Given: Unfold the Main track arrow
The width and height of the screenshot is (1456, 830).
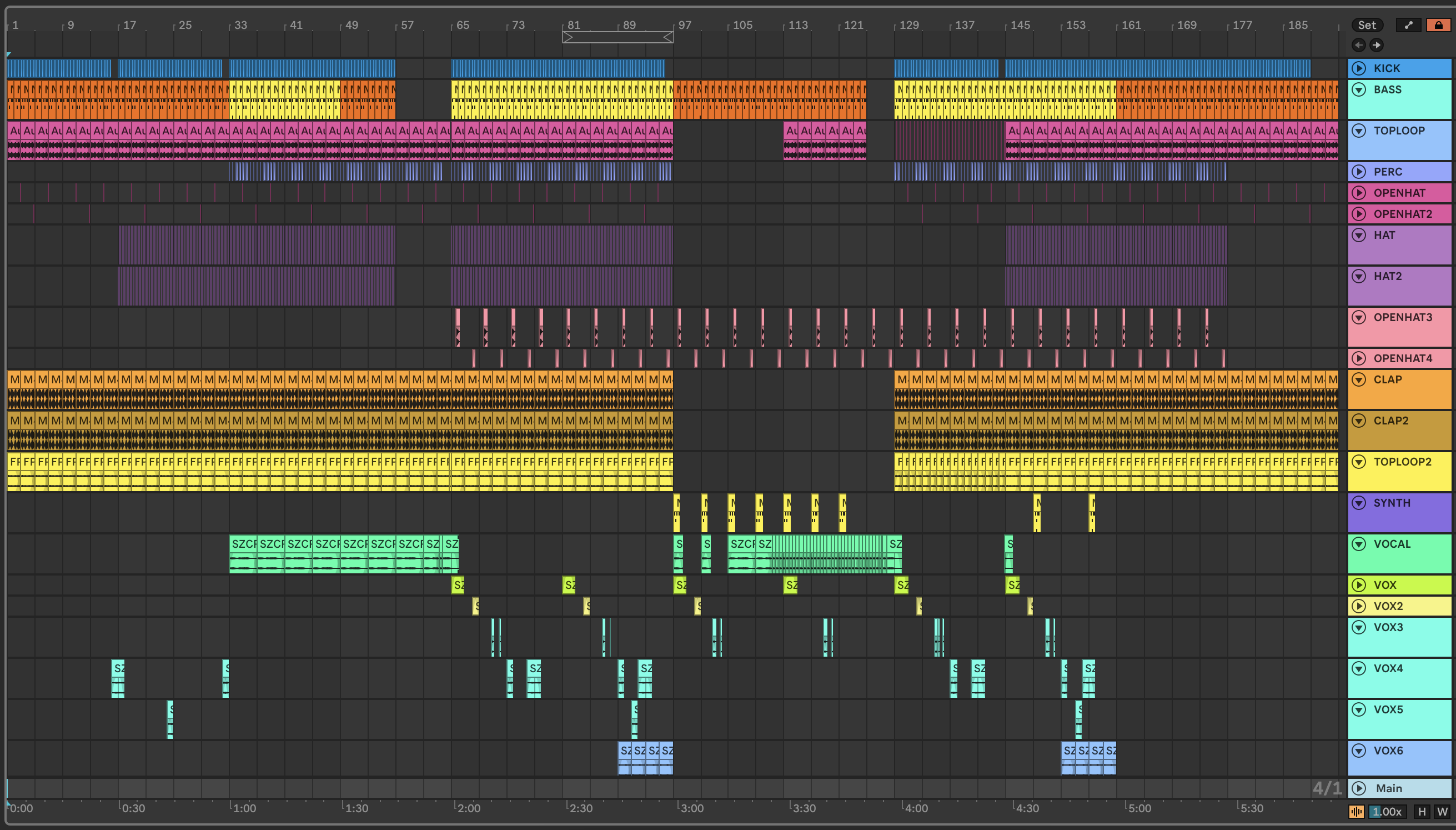Looking at the screenshot, I should coord(1359,788).
